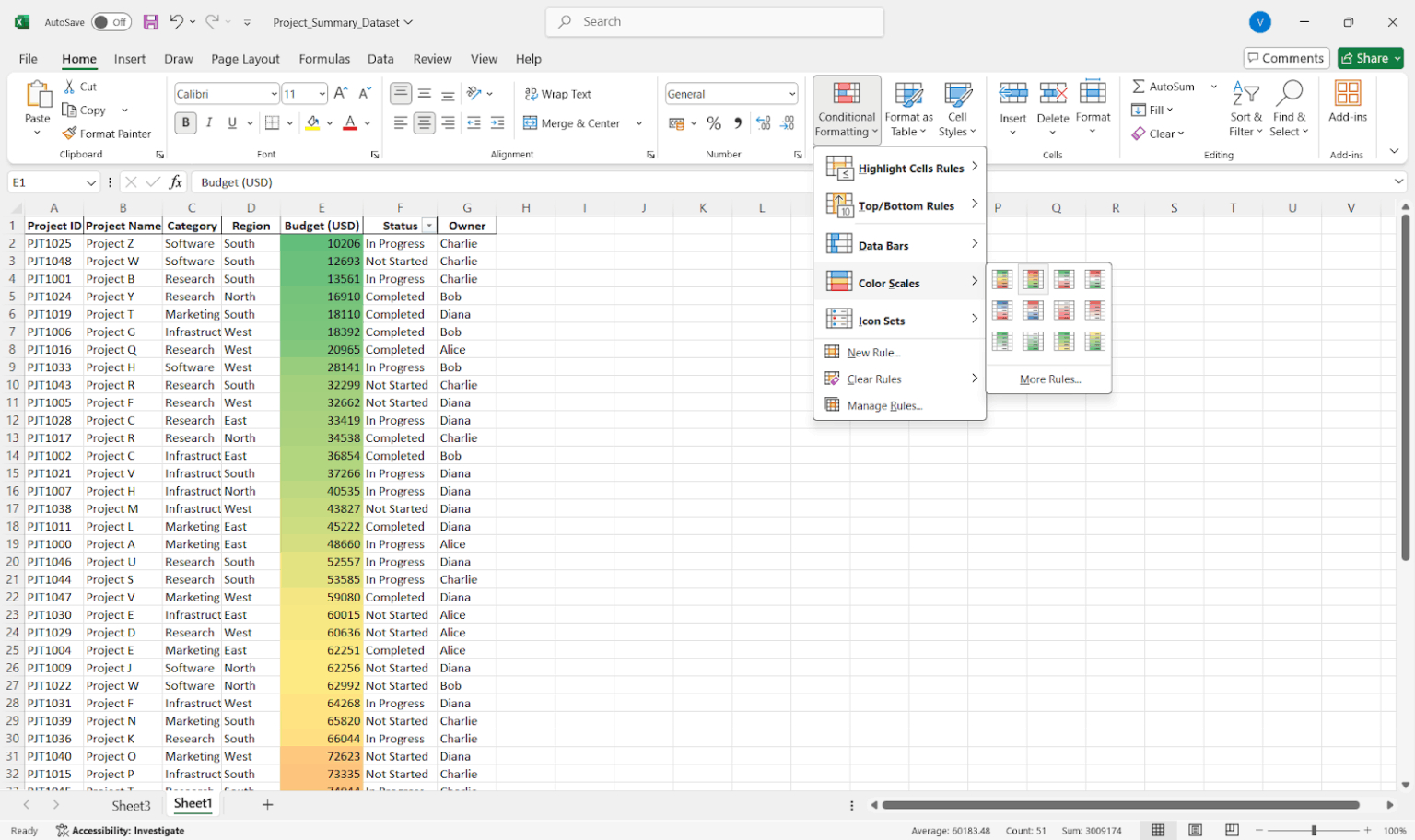
Task: Pick the Green-Yellow-Red color scale swatch
Action: (1002, 278)
